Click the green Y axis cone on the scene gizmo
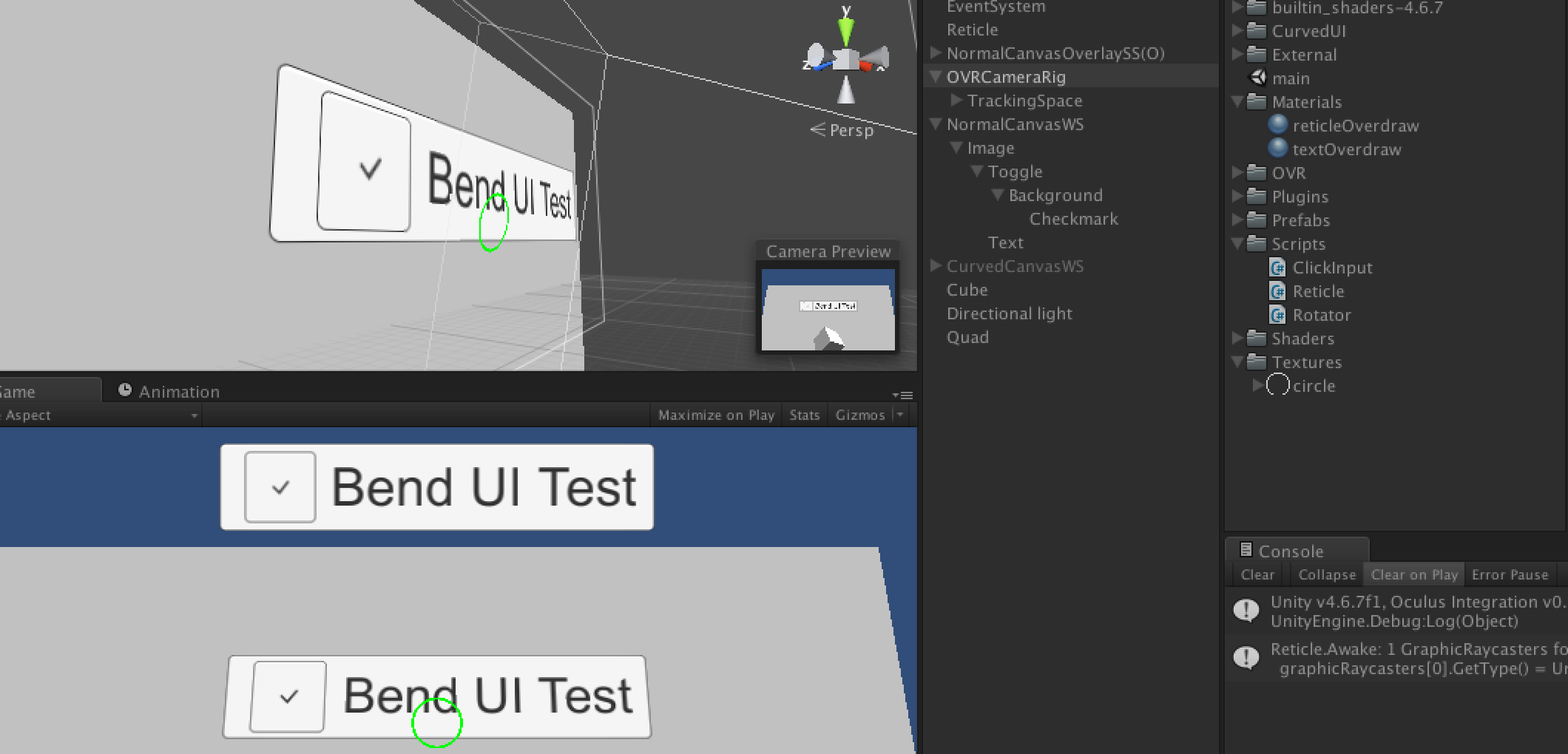This screenshot has height=754, width=1568. [x=846, y=31]
